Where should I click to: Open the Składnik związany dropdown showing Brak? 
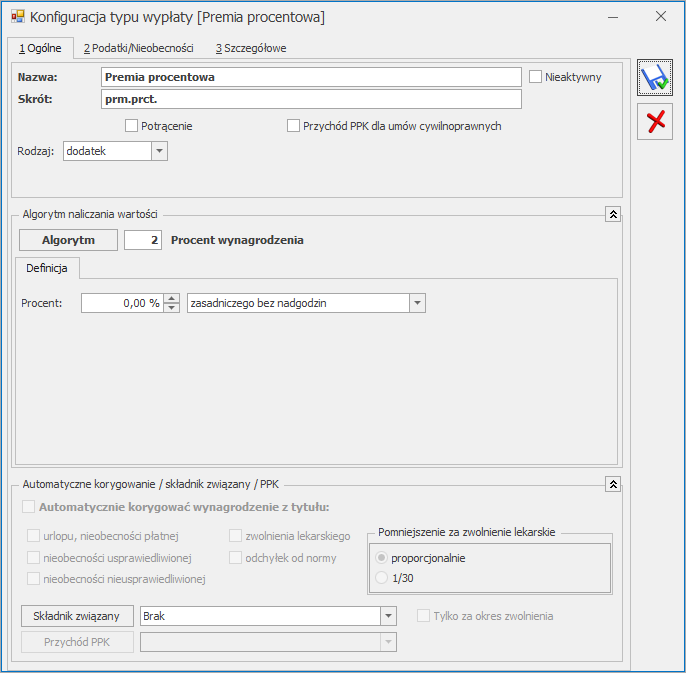pyautogui.click(x=388, y=616)
